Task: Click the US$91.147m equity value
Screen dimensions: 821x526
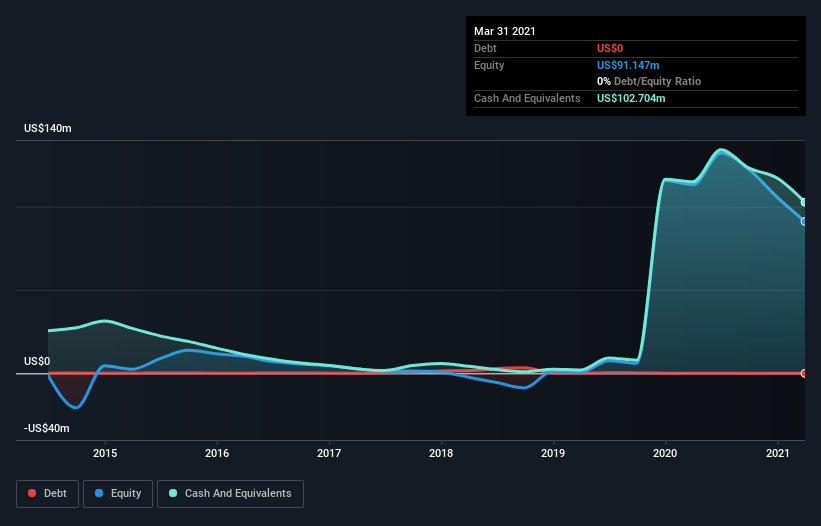Action: click(628, 65)
